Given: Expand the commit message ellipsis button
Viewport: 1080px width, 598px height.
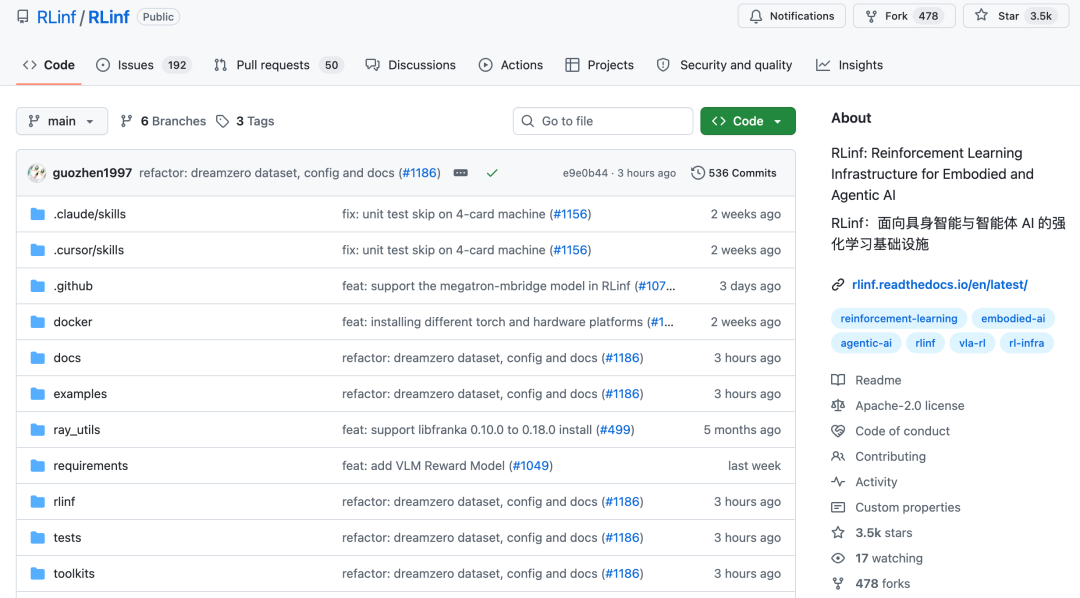Looking at the screenshot, I should pyautogui.click(x=461, y=173).
